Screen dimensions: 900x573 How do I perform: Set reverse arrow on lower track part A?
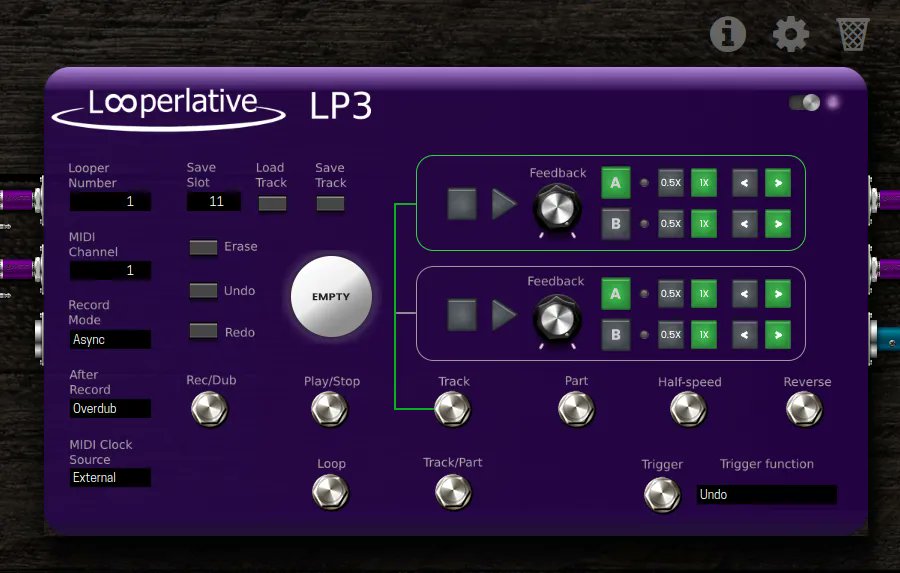click(x=744, y=293)
